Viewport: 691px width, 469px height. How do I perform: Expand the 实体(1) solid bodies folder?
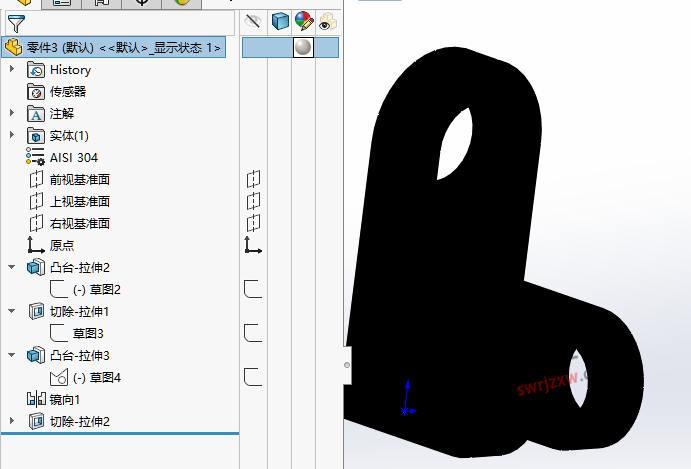click(12, 135)
